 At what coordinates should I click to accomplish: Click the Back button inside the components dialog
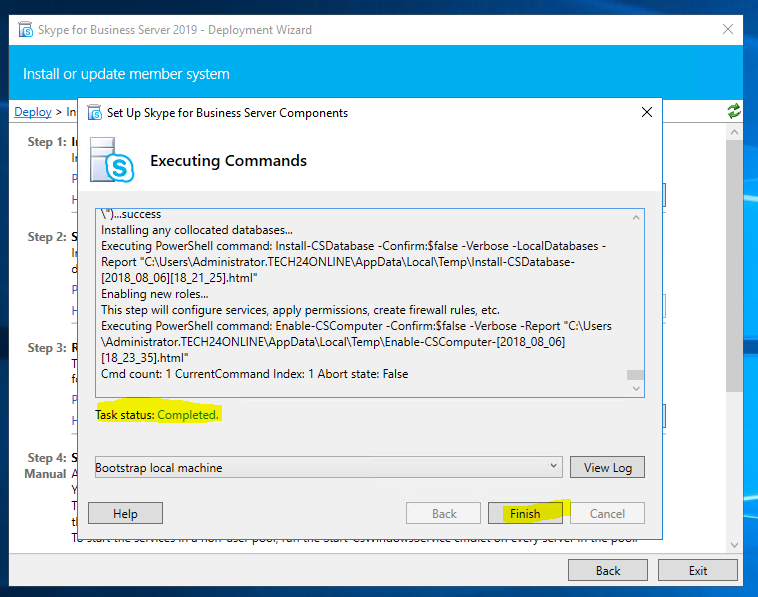[x=443, y=513]
